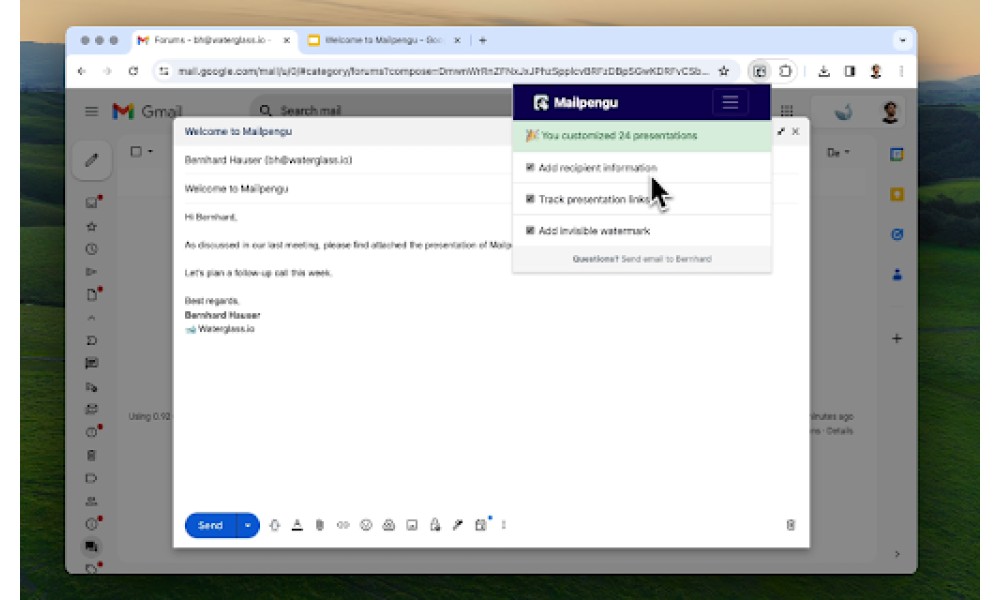Click attach files paperclip icon

[320, 525]
